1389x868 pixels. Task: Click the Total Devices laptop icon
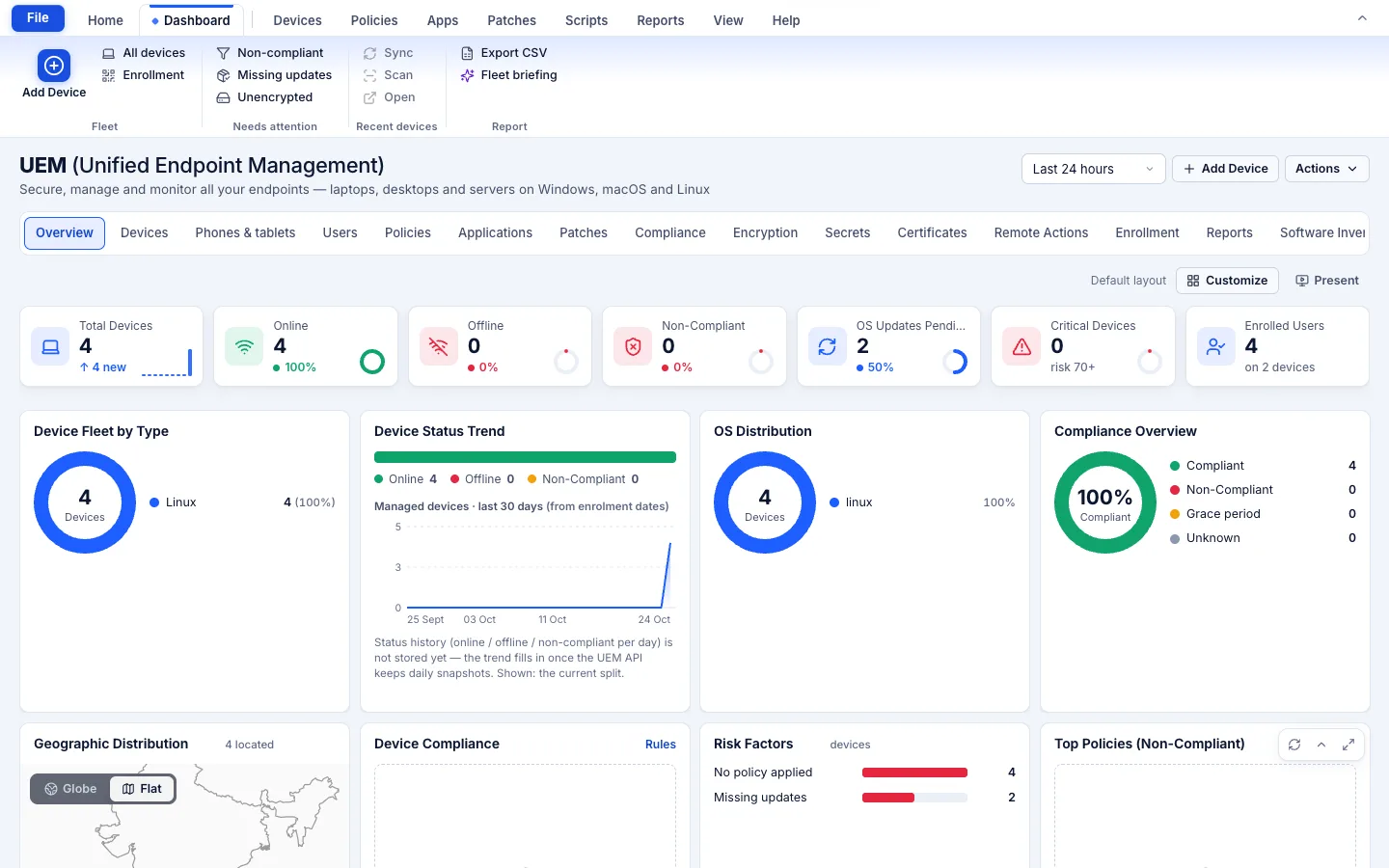(x=50, y=346)
